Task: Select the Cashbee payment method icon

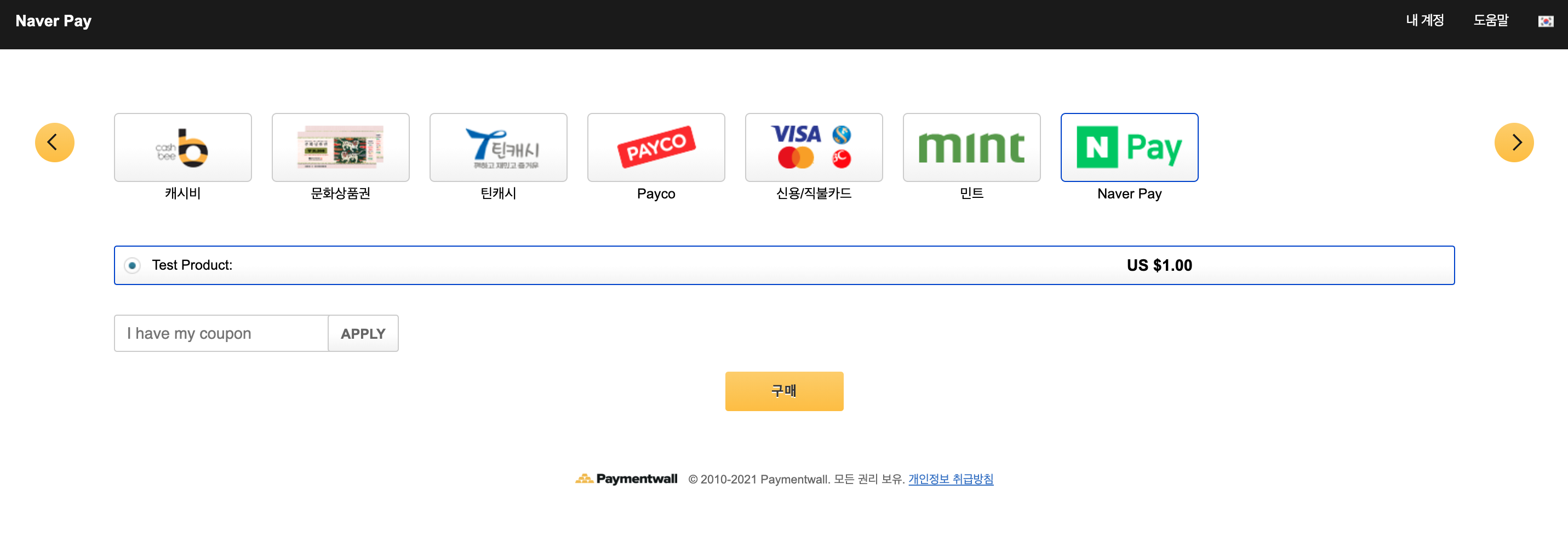Action: point(182,147)
